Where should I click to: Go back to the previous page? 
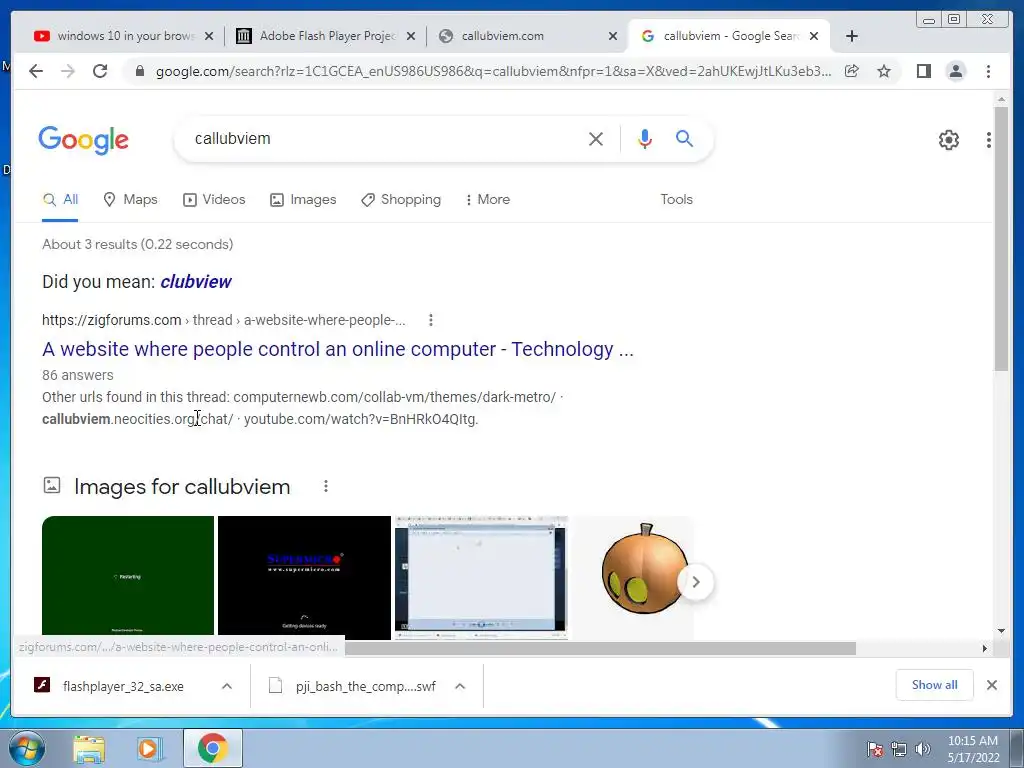coord(36,71)
